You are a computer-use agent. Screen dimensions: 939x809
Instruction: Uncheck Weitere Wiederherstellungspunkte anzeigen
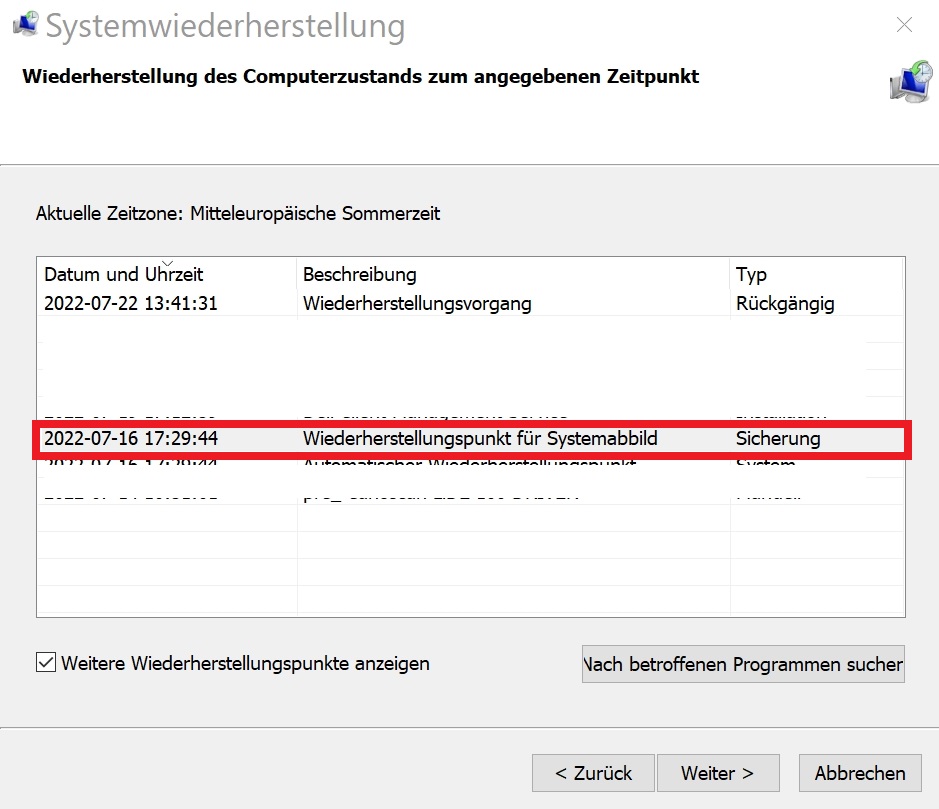[45, 663]
